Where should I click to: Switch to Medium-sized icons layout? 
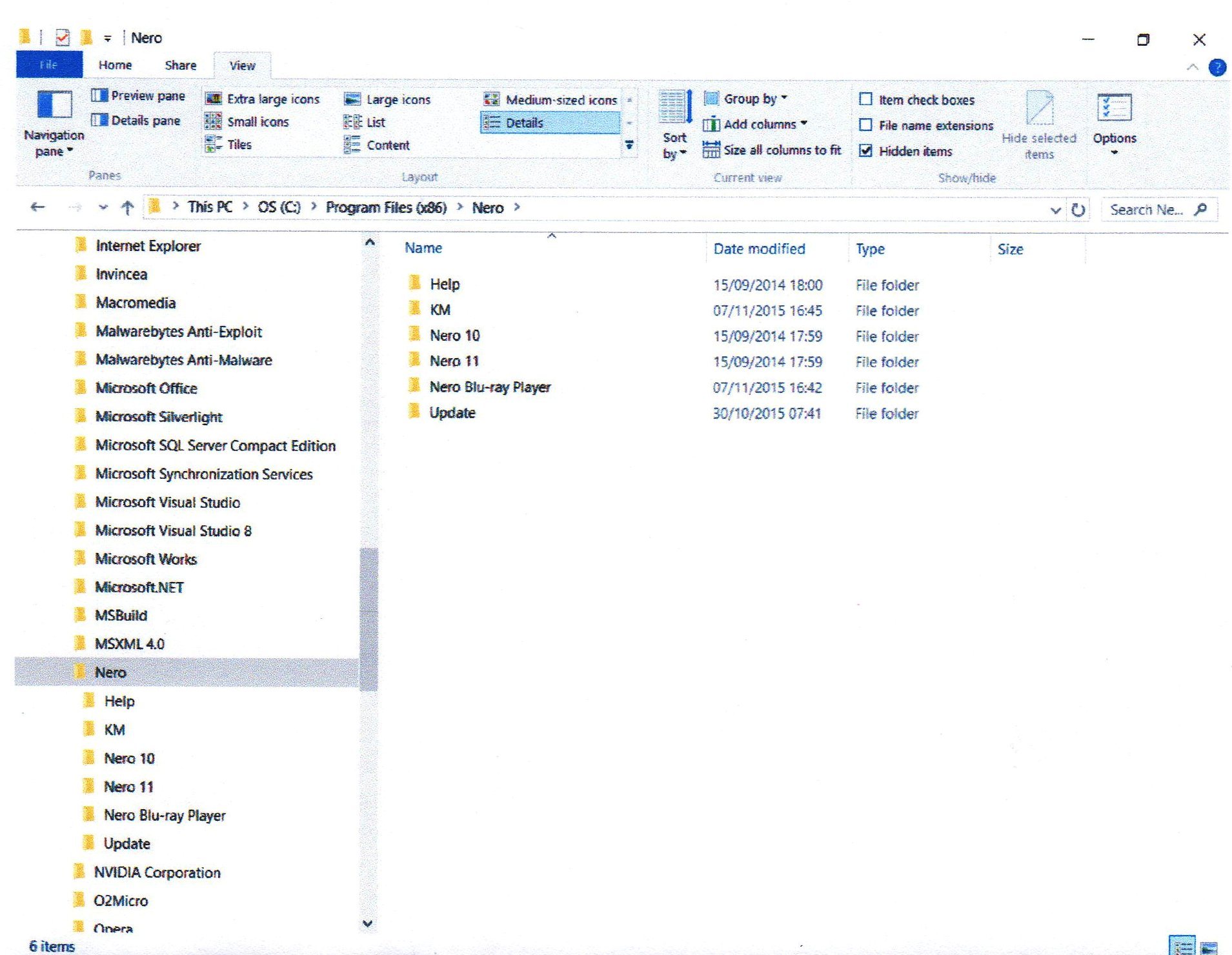click(x=550, y=100)
